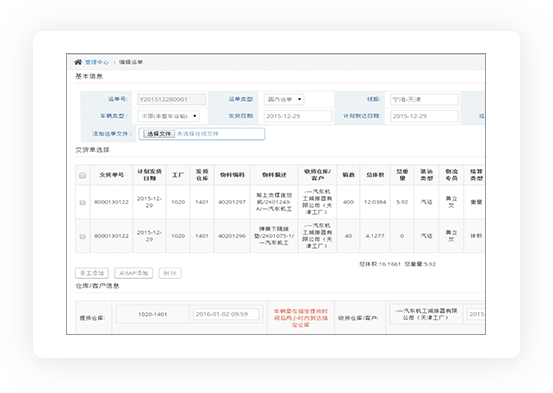Click the 收货仓库/客户 column header
553x393 pixels.
pyautogui.click(x=317, y=175)
